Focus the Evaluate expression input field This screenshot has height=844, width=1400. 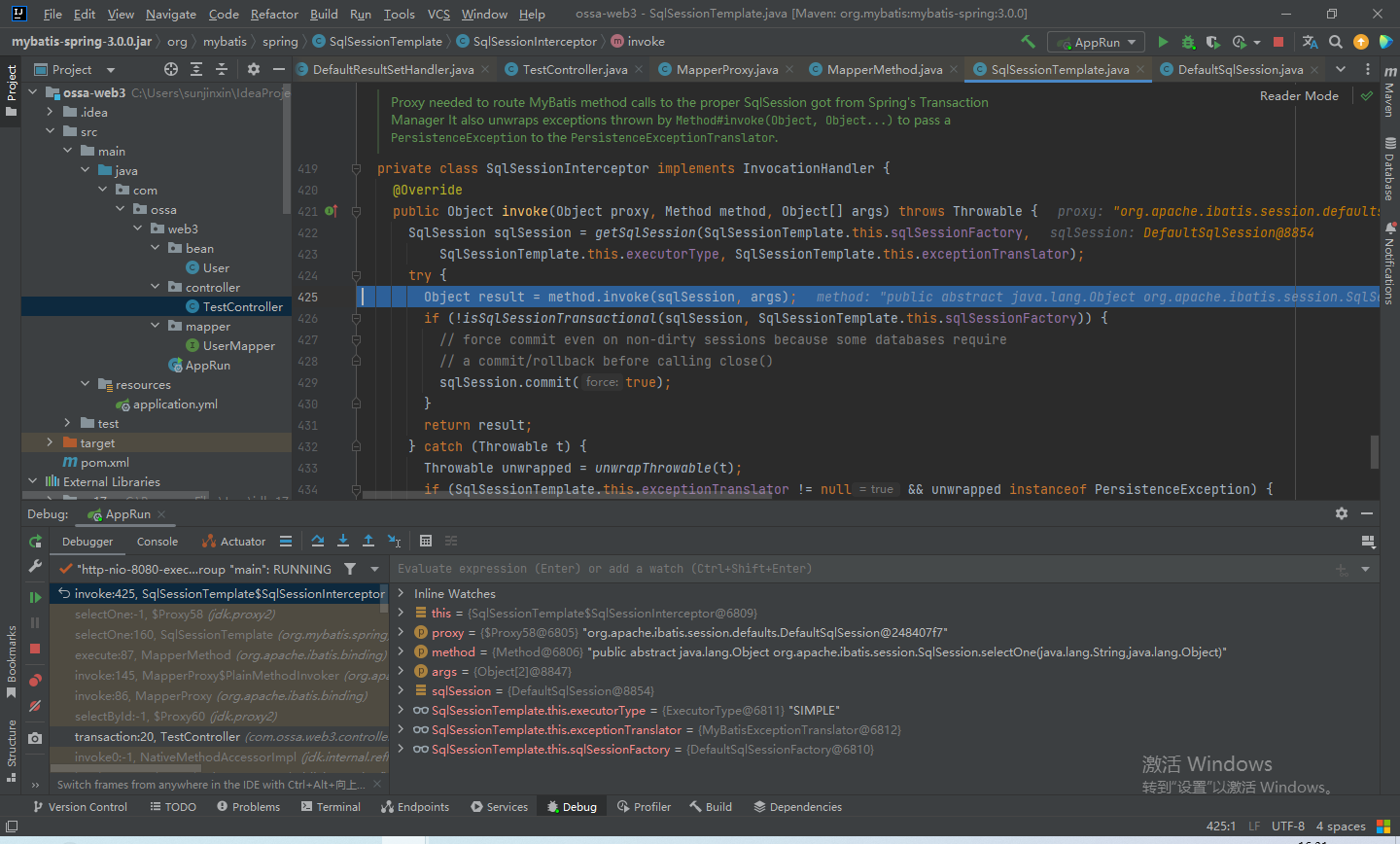point(860,569)
